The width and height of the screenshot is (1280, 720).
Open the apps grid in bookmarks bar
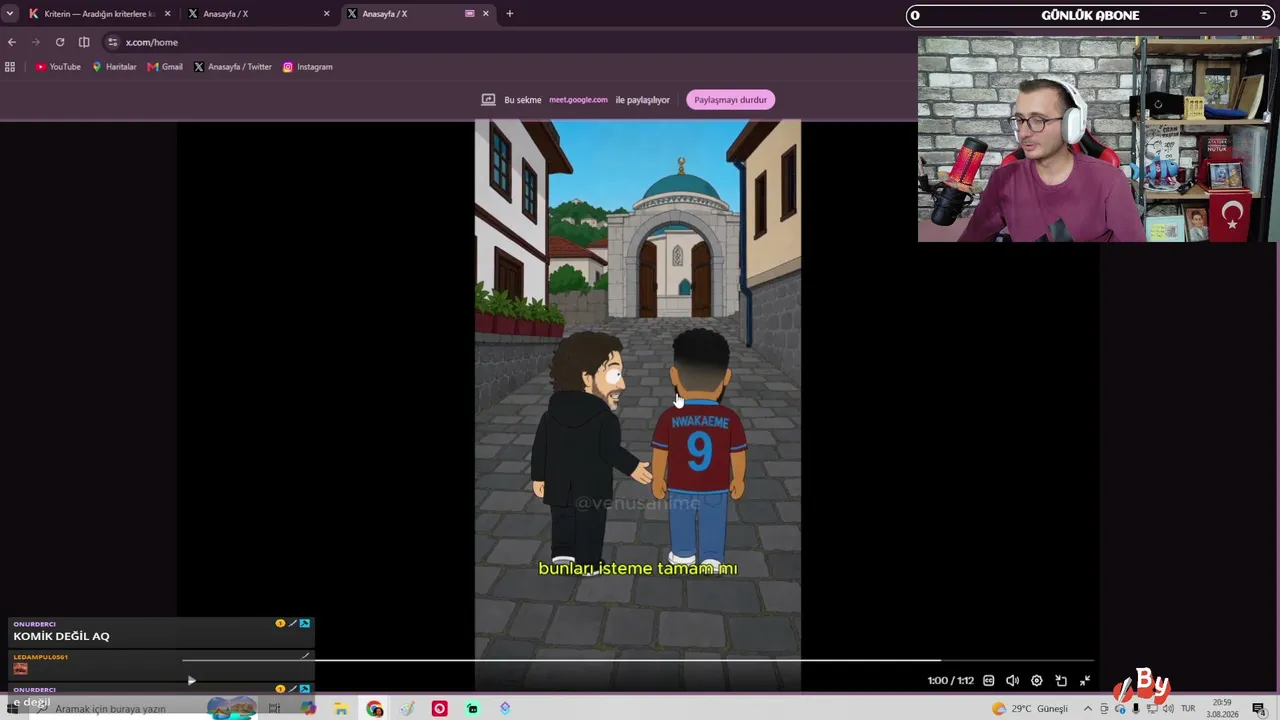coord(10,67)
